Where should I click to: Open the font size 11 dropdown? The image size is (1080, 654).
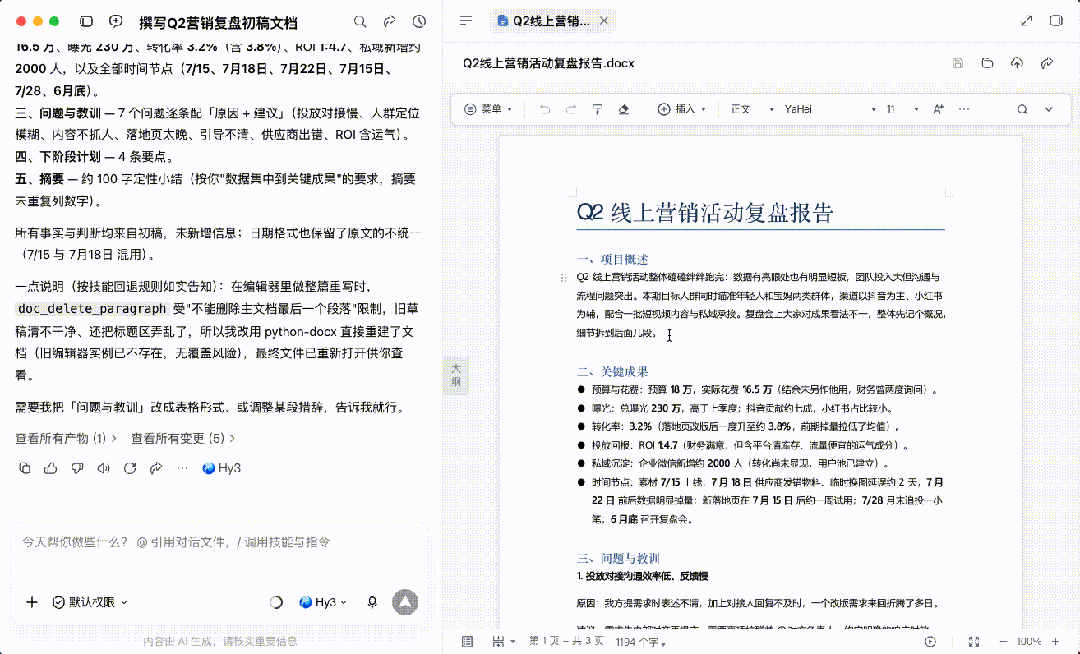point(902,109)
